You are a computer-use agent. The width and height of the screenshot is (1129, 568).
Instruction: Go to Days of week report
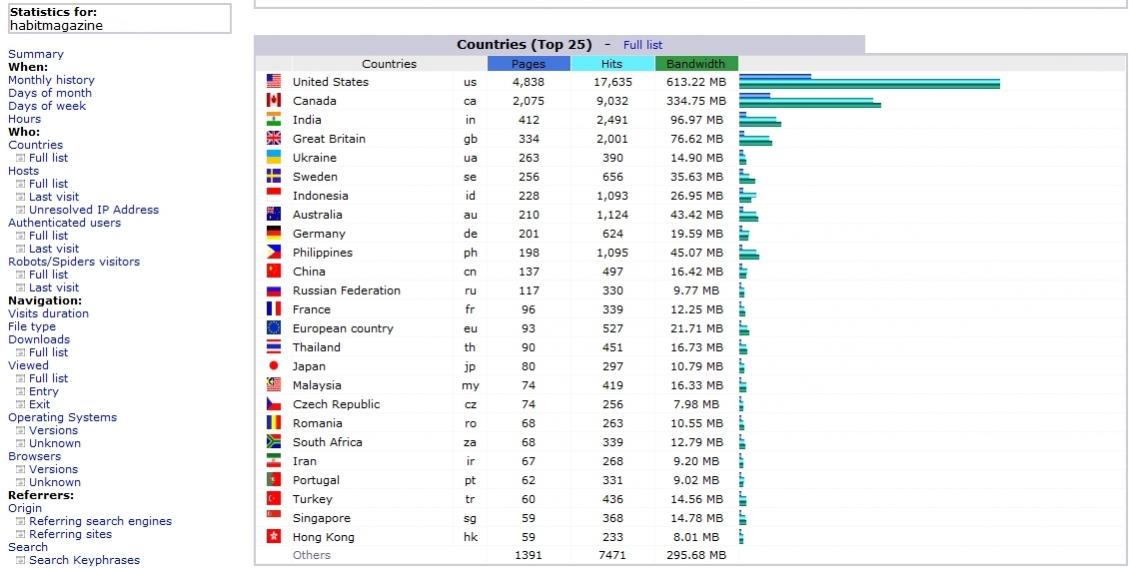(x=47, y=106)
